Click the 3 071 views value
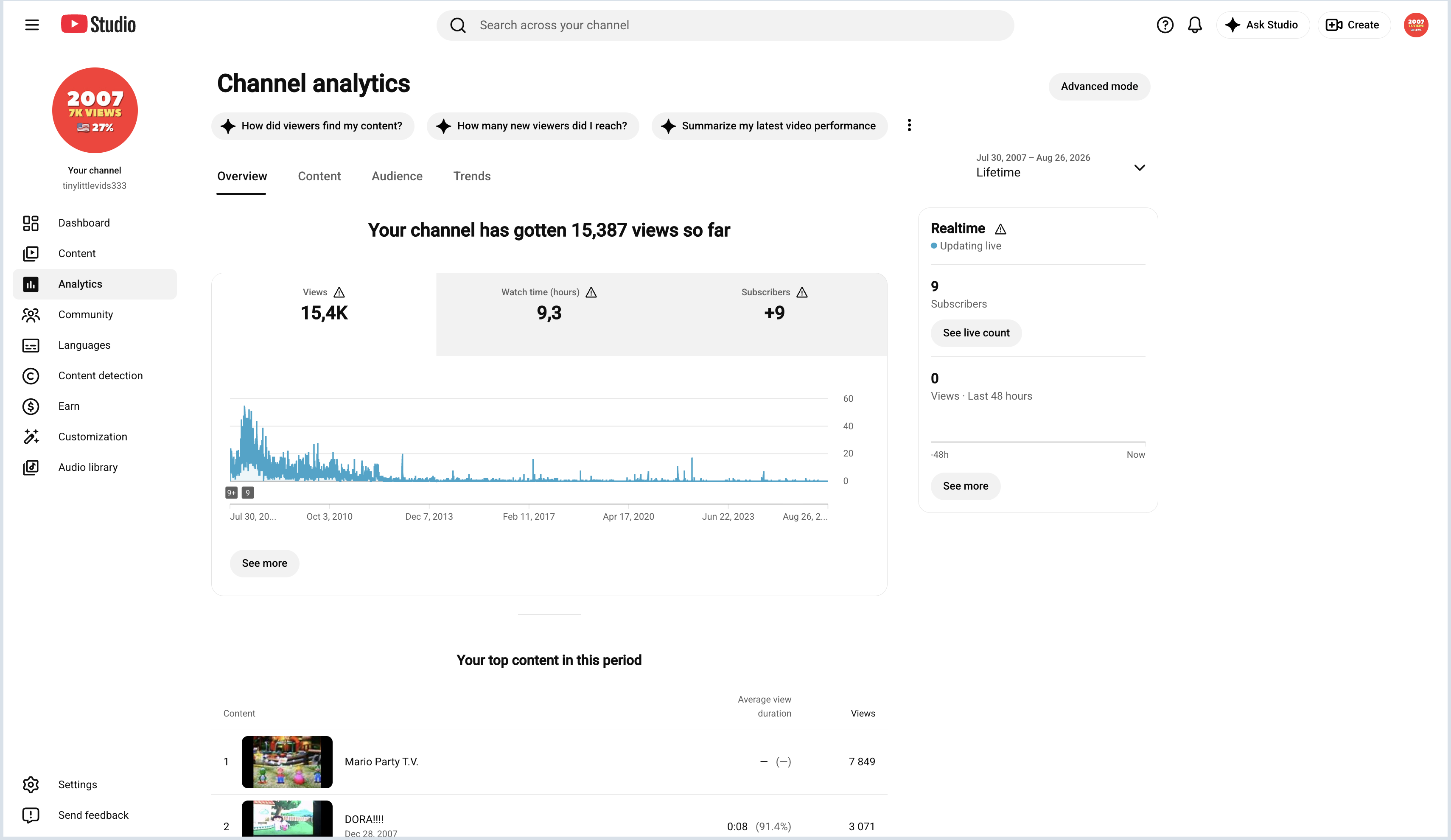The height and width of the screenshot is (840, 1451). [x=861, y=827]
